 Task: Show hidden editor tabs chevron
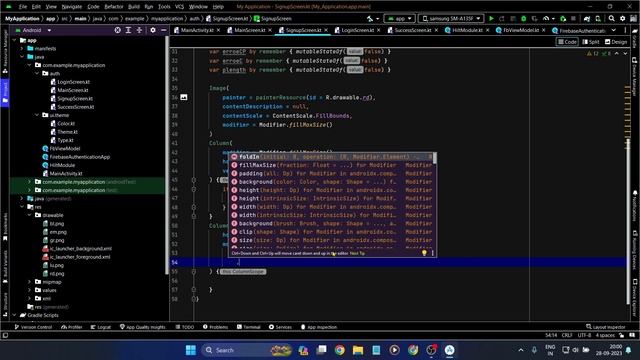coord(613,30)
